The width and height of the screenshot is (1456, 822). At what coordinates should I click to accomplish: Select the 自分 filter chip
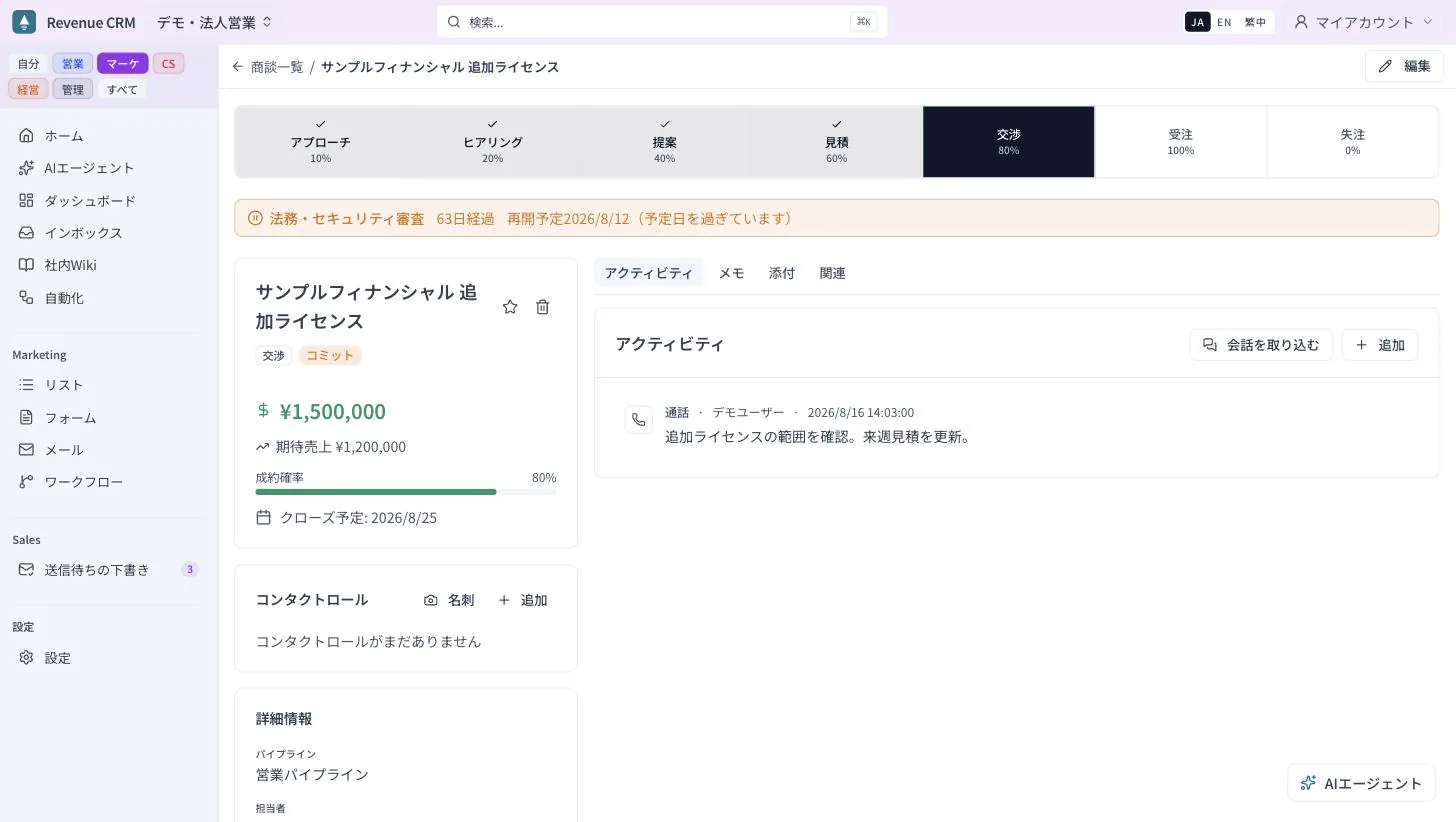pos(29,63)
